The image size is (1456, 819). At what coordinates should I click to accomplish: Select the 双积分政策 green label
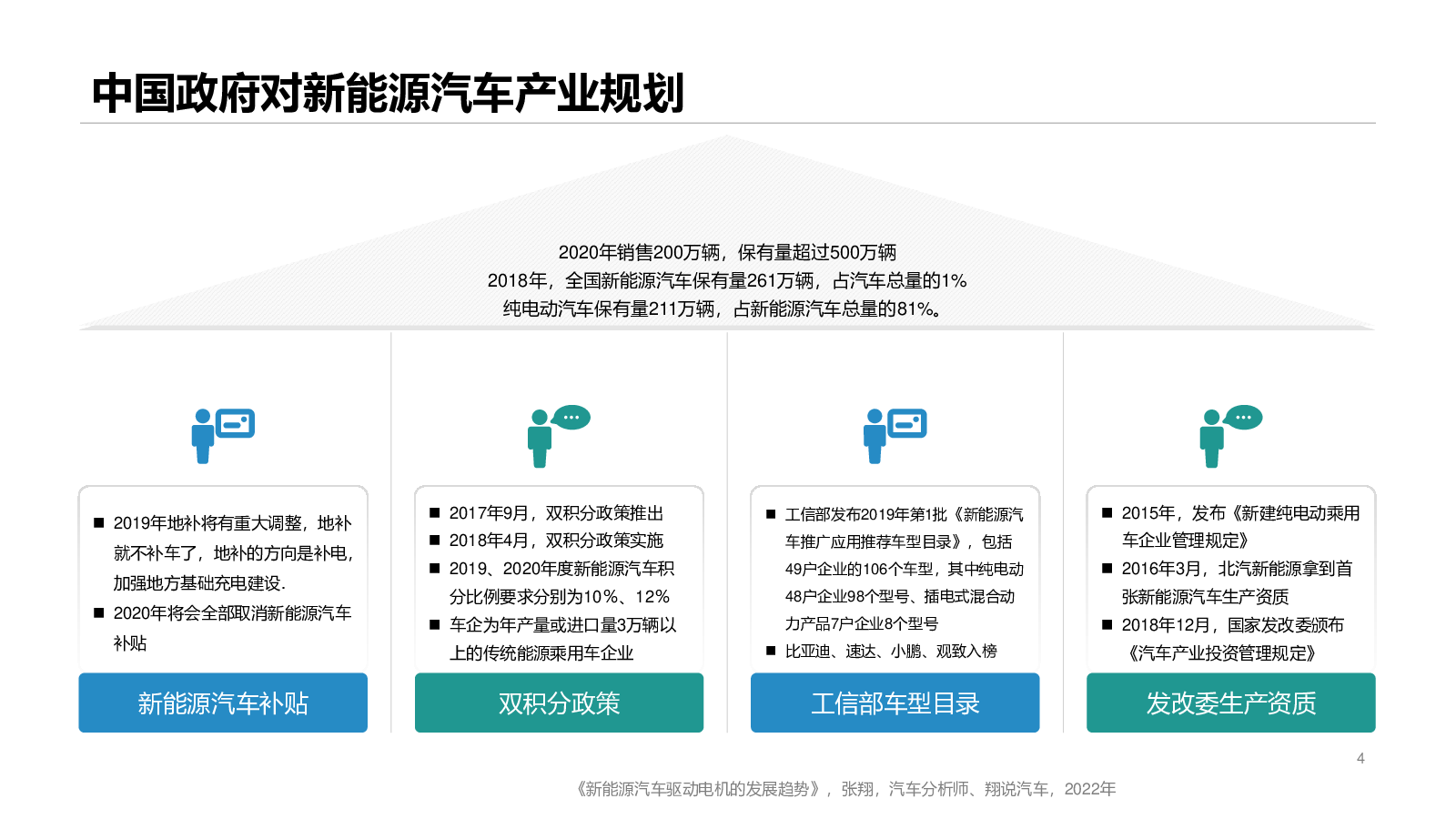tap(559, 703)
